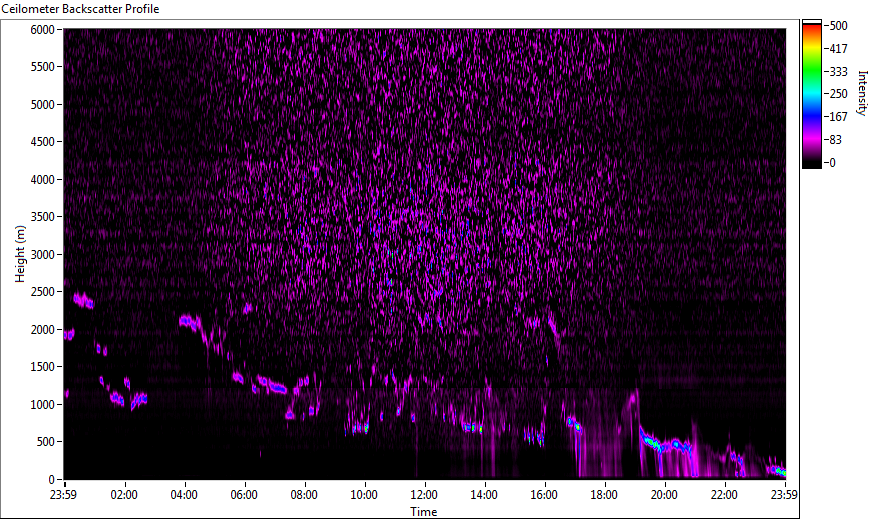Click the 20:00 time axis label

click(665, 495)
